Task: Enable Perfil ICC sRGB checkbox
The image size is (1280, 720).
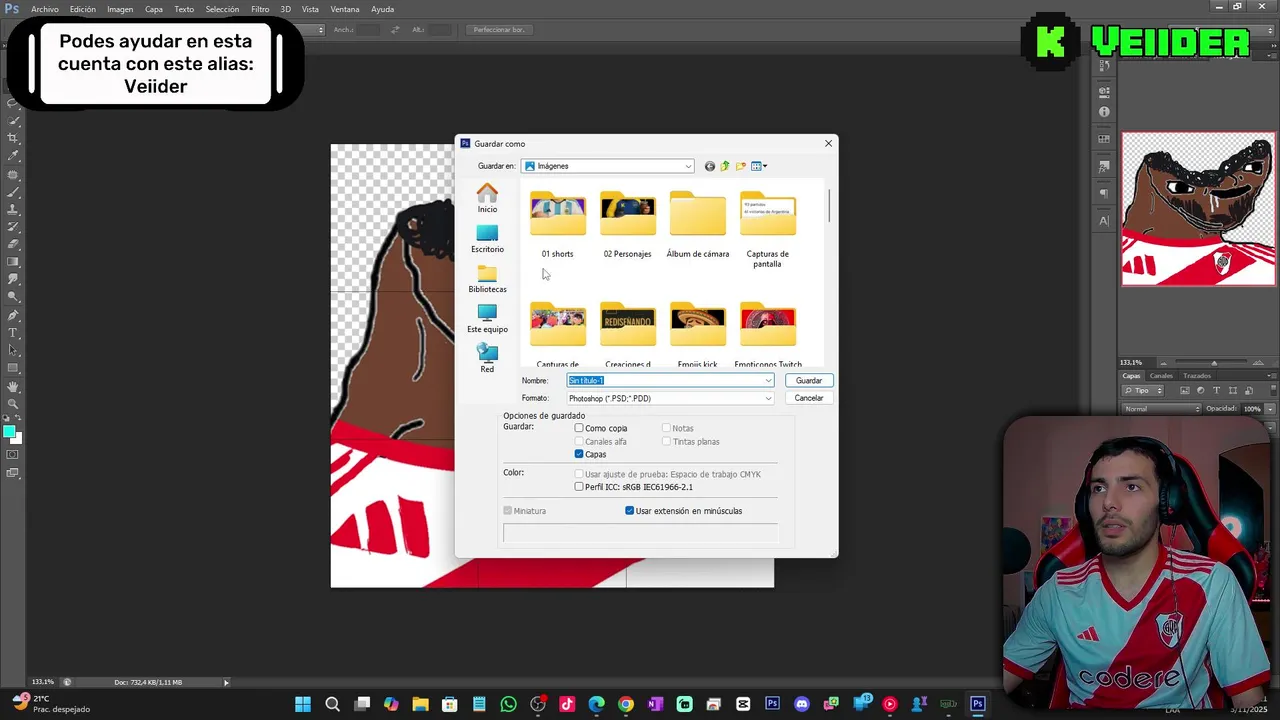Action: point(579,487)
